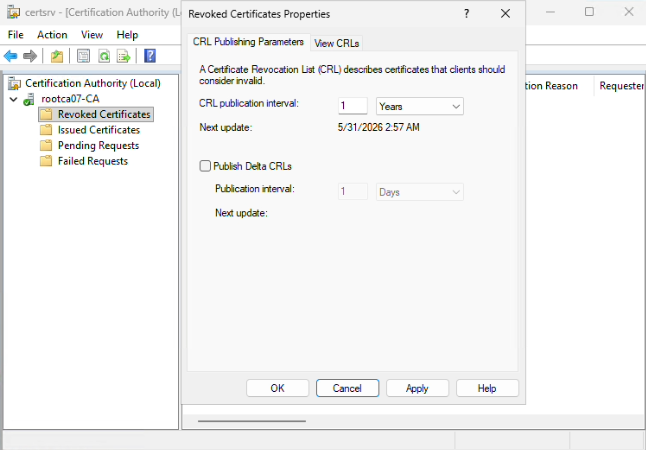Screen dimensions: 646x450
Task: Click the CRL publication interval number field
Action: [353, 106]
